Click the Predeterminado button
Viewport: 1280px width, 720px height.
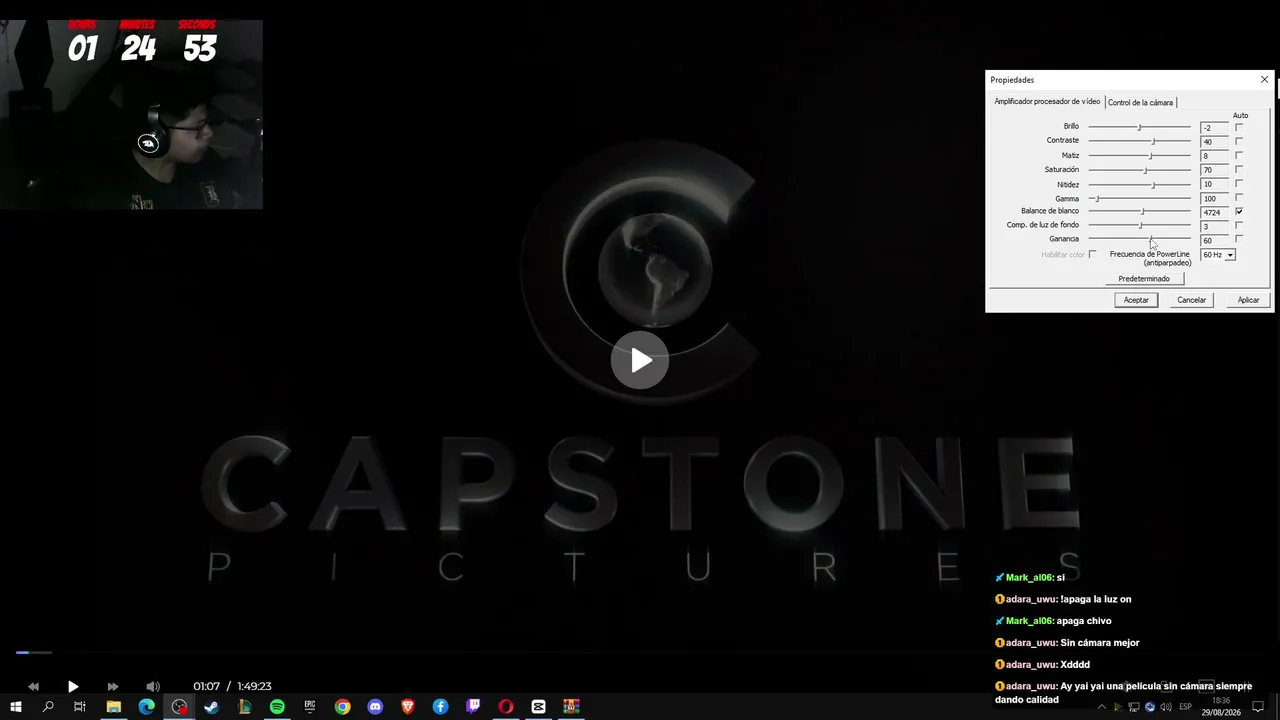click(x=1144, y=279)
